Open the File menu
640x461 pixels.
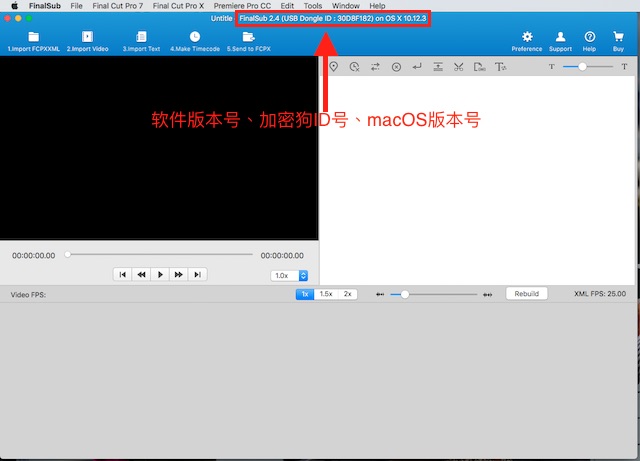click(76, 6)
